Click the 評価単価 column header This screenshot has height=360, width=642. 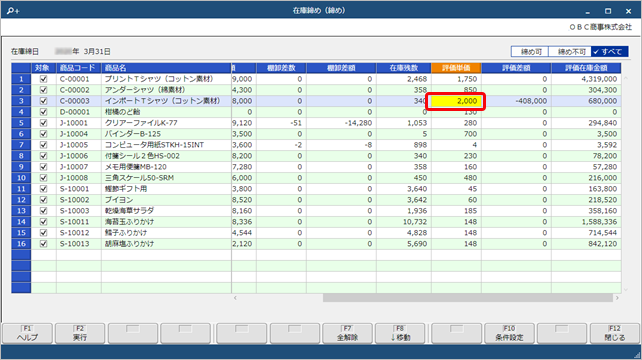(456, 68)
